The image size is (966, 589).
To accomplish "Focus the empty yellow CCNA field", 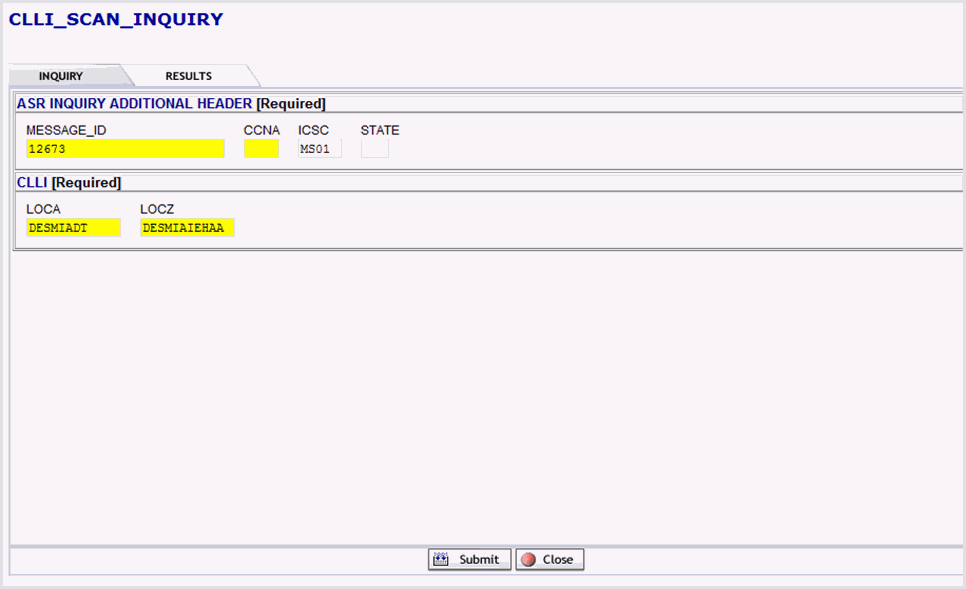I will tap(261, 149).
